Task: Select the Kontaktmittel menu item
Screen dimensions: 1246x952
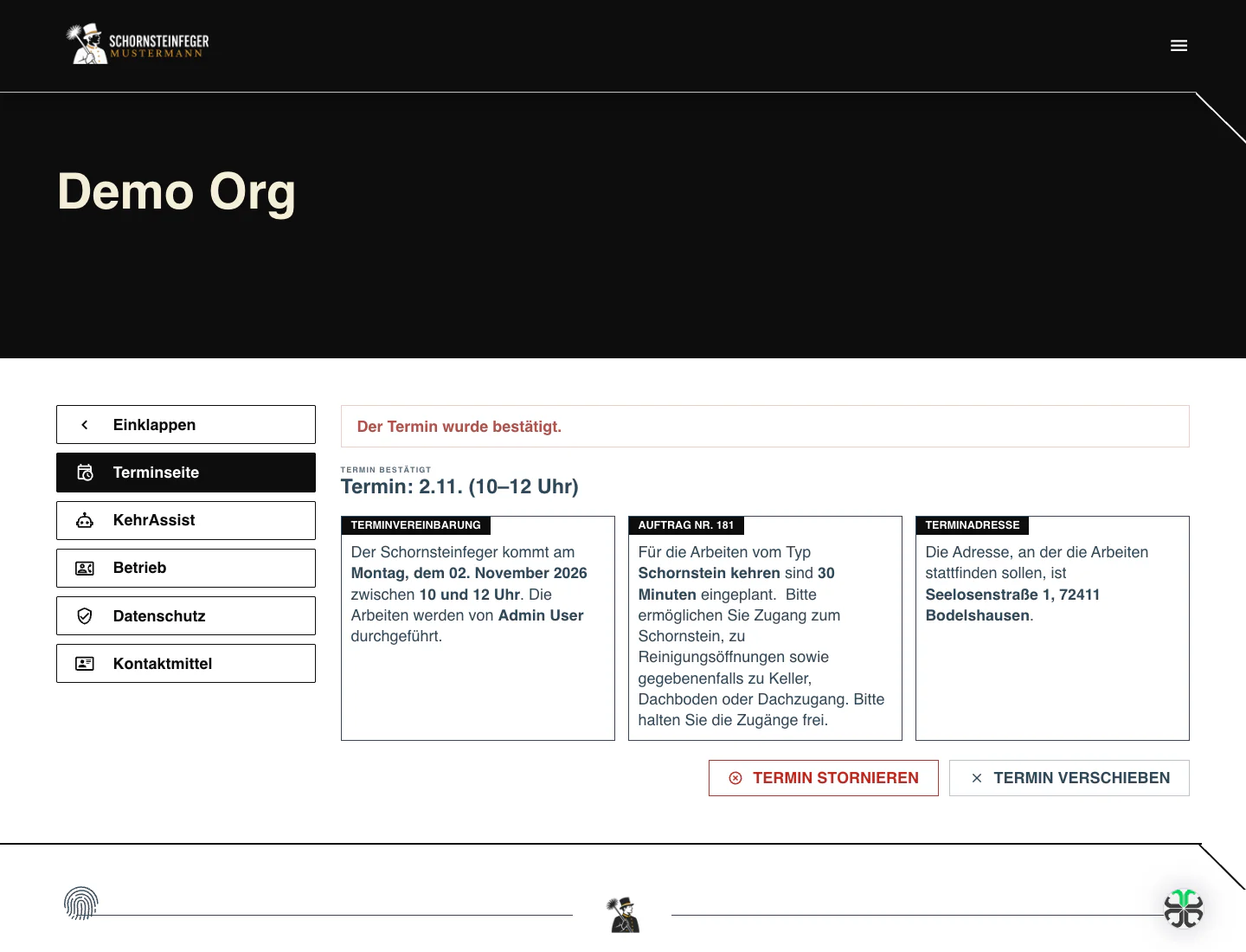Action: 186,664
